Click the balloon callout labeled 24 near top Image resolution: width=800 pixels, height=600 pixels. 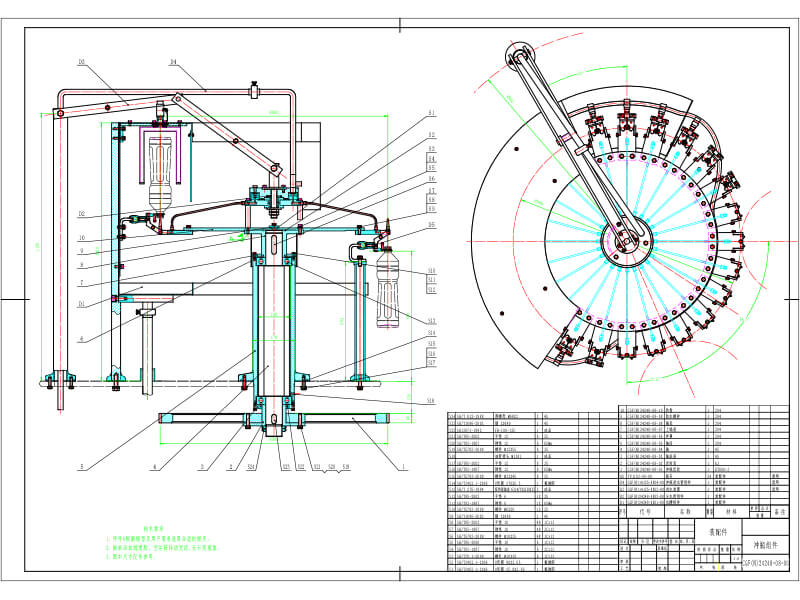click(177, 62)
